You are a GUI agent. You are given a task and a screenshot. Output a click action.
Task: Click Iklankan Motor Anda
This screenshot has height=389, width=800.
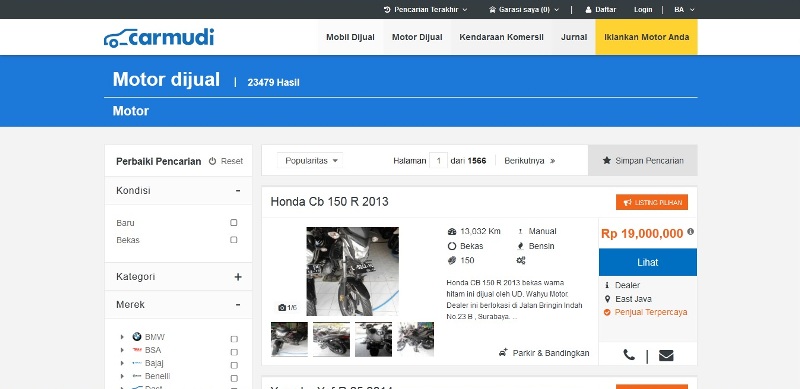(646, 37)
